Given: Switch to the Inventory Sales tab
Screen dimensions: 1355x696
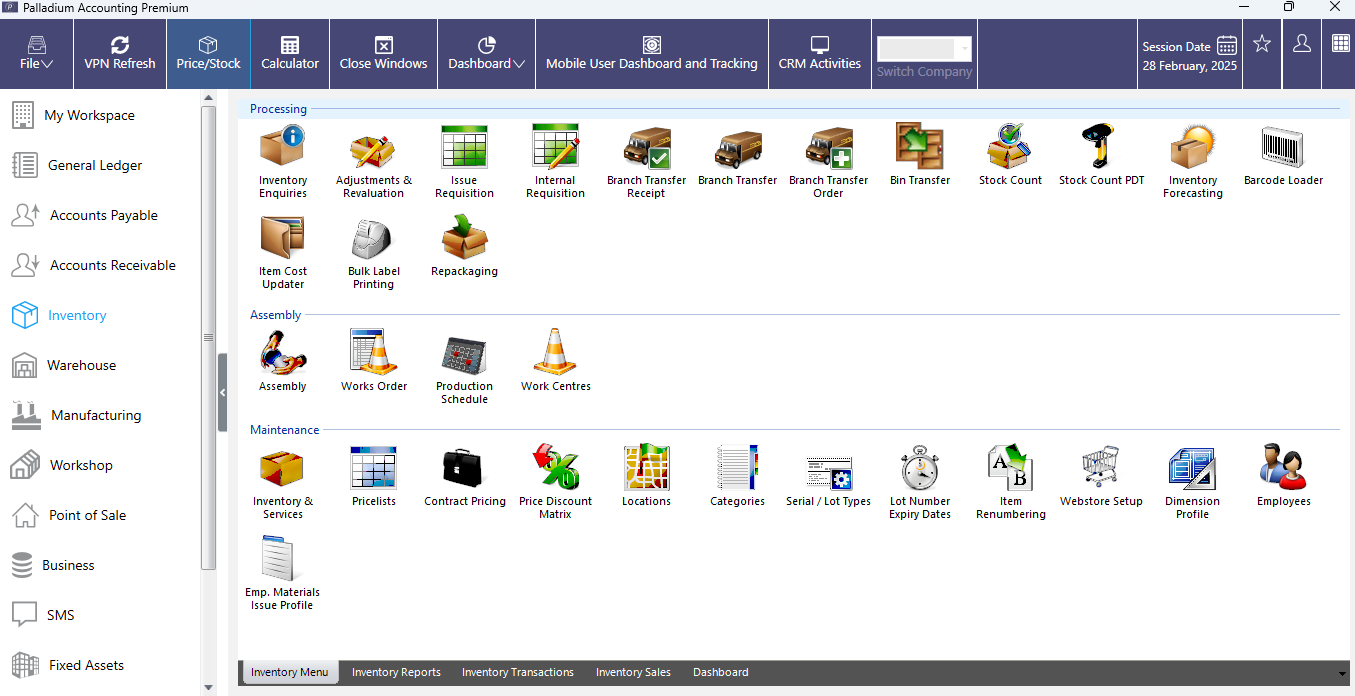Looking at the screenshot, I should [x=633, y=672].
